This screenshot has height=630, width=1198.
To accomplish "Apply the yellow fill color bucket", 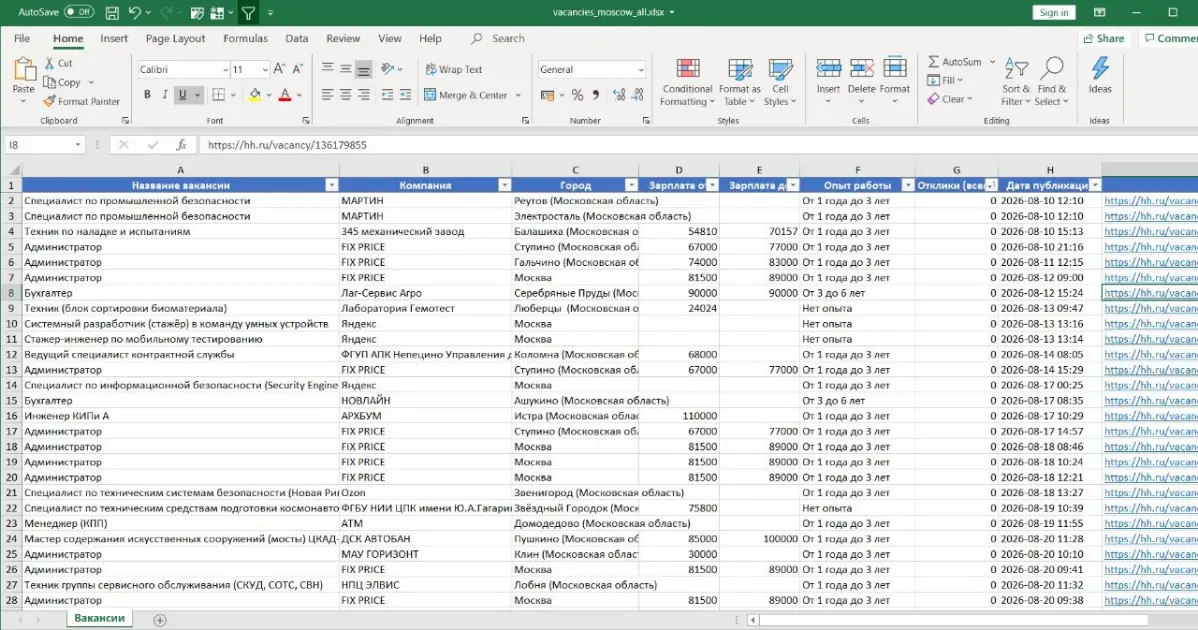I will coord(254,95).
